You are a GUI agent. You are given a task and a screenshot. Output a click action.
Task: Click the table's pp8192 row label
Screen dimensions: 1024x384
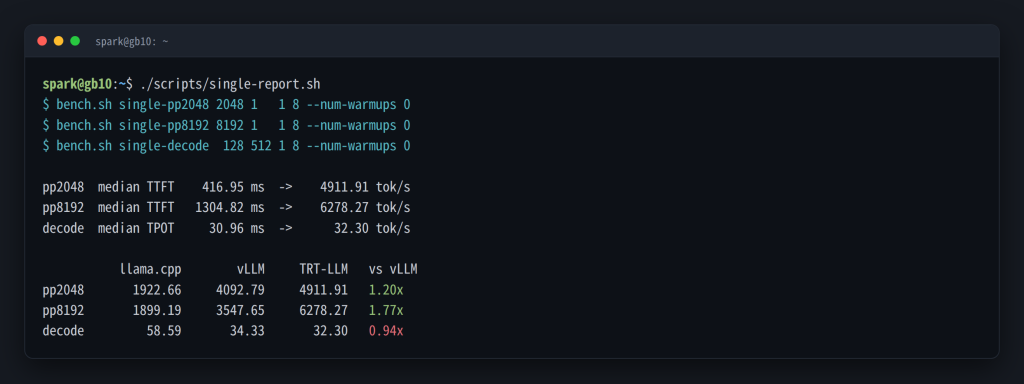click(63, 310)
